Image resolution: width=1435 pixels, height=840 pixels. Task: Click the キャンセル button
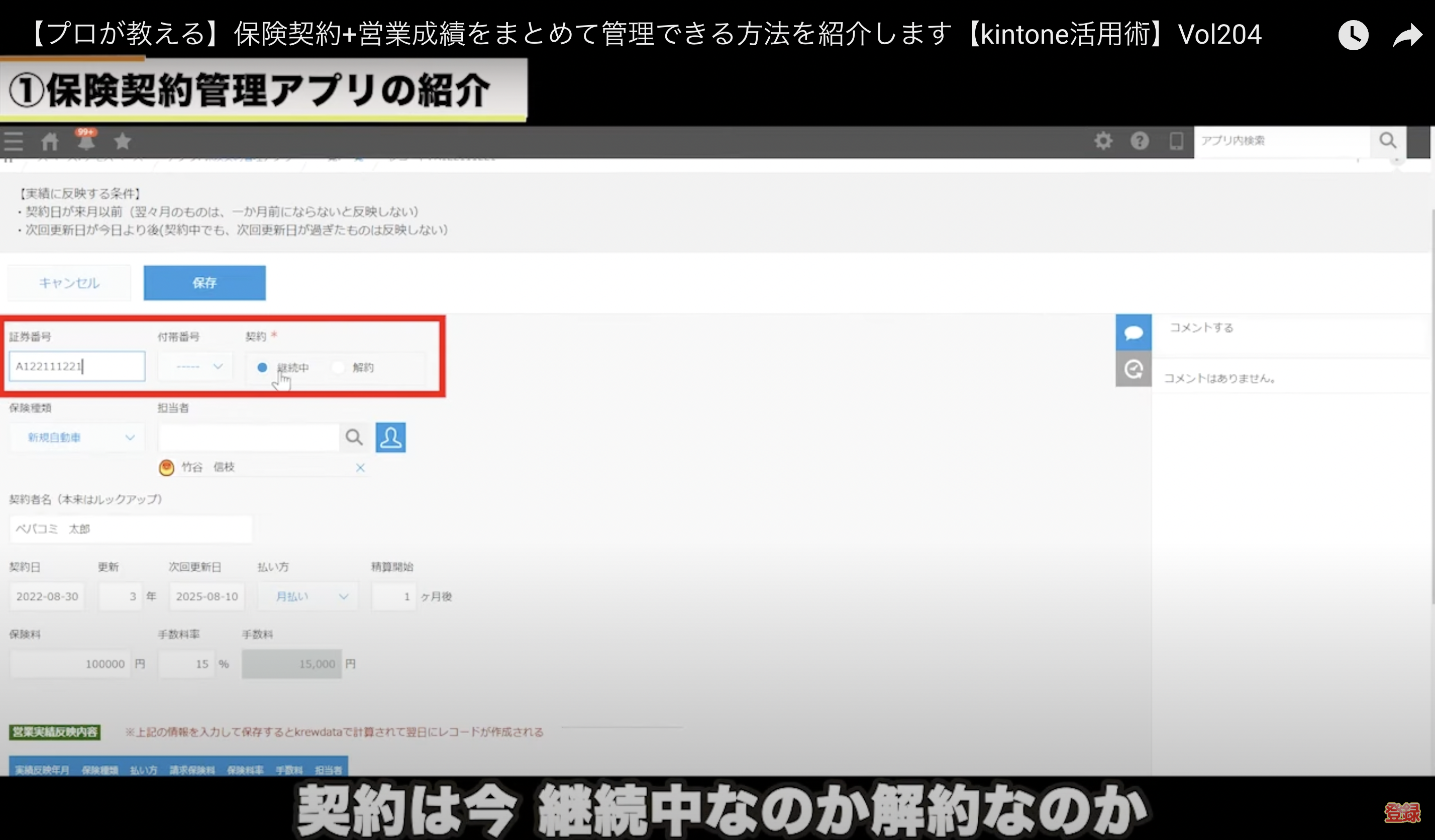tap(69, 282)
